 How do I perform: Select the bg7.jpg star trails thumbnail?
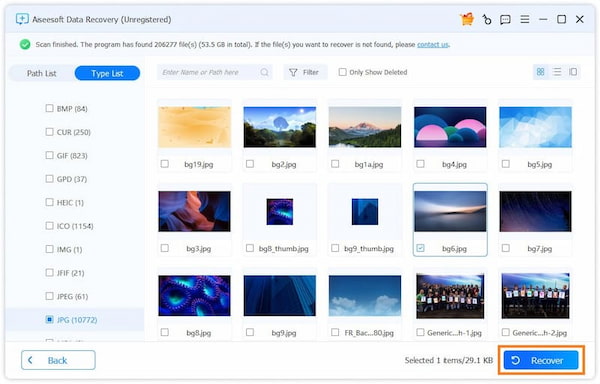click(535, 211)
